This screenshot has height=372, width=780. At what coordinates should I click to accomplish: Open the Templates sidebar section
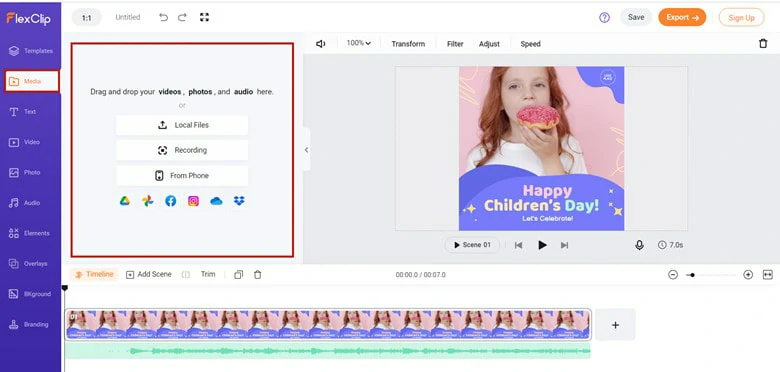31,51
